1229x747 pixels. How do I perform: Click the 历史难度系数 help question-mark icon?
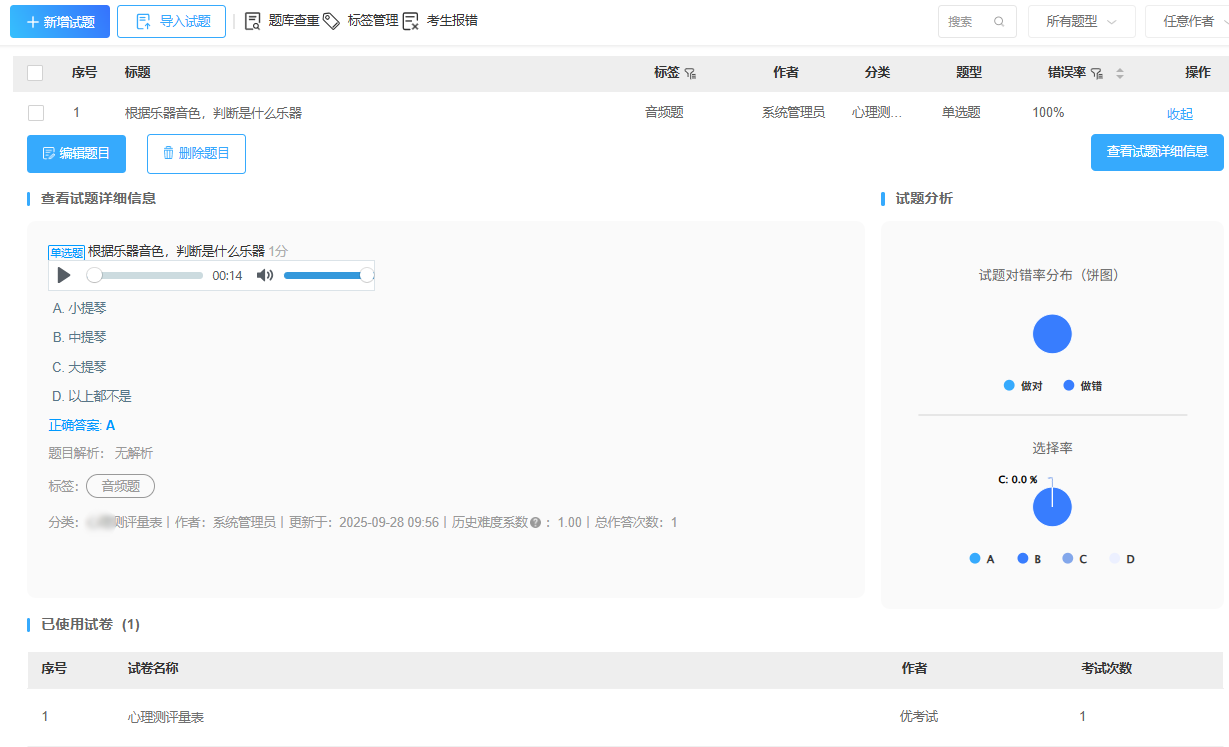pos(535,523)
